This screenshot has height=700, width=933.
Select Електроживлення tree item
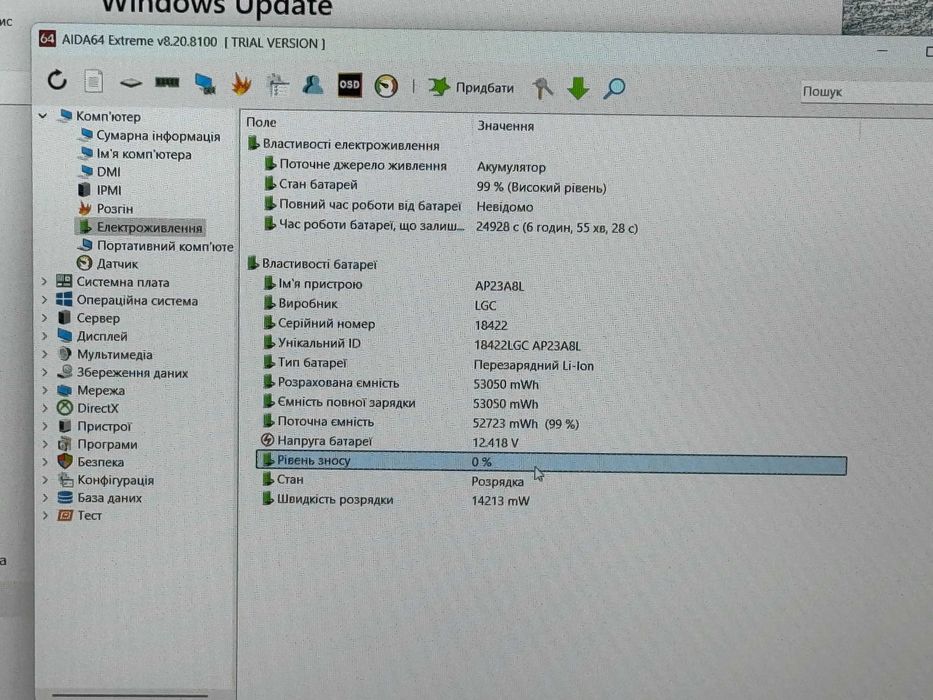pyautogui.click(x=149, y=227)
